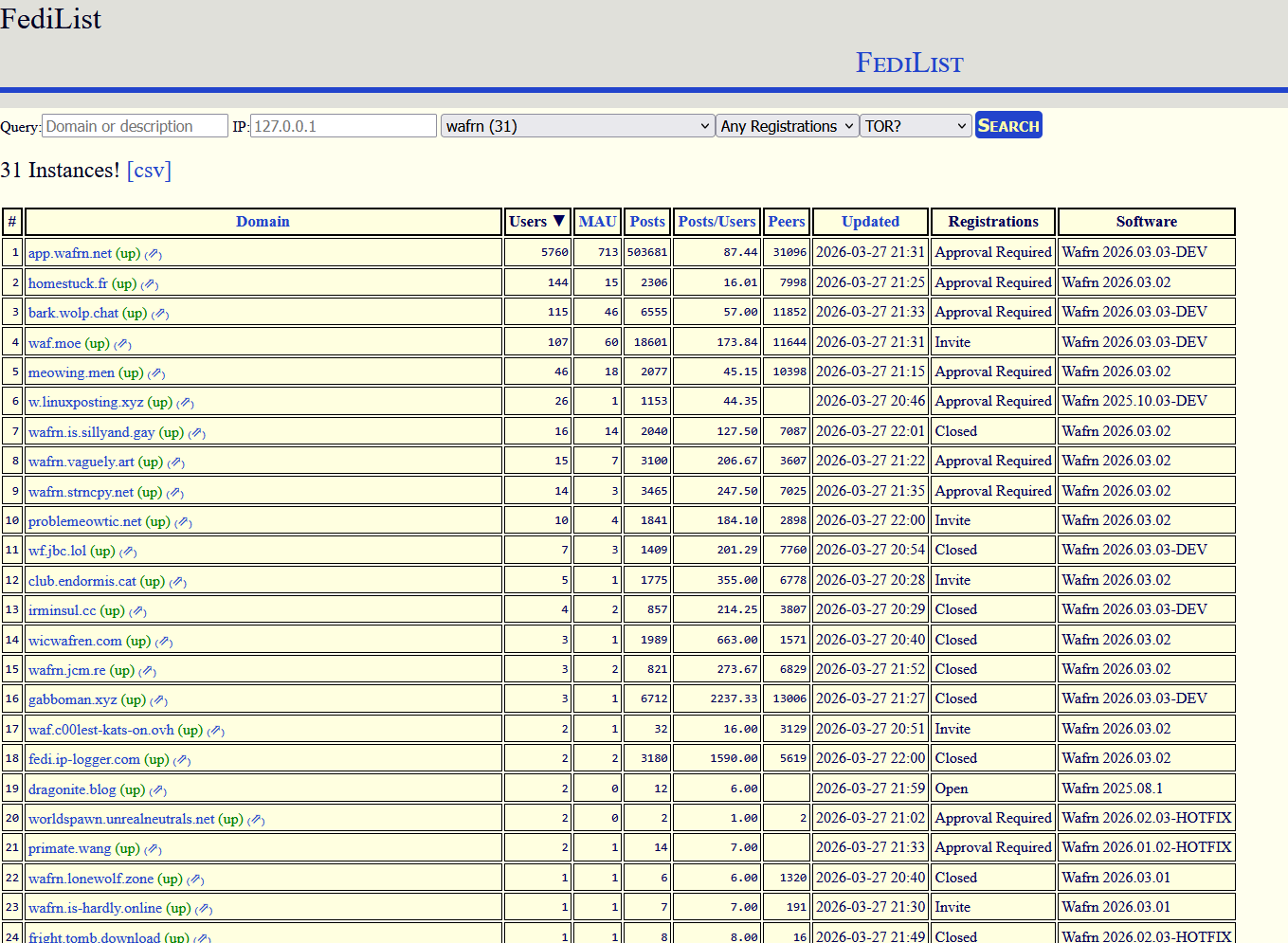Sort table by Users column header
1288x943 pixels.
[x=536, y=222]
